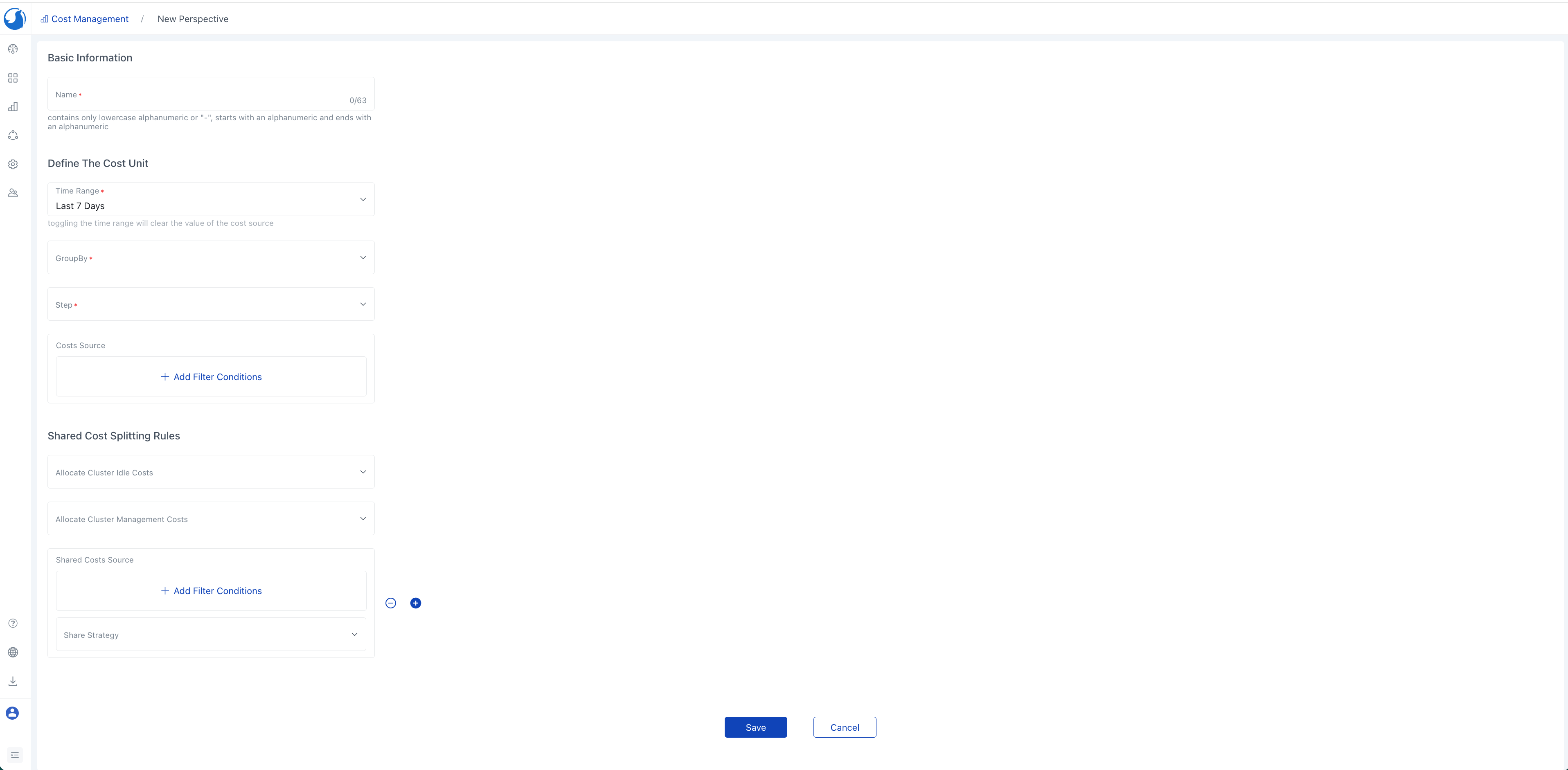The width and height of the screenshot is (1568, 770).
Task: Expand the Allocate Cluster Idle Costs section
Action: [x=363, y=472]
